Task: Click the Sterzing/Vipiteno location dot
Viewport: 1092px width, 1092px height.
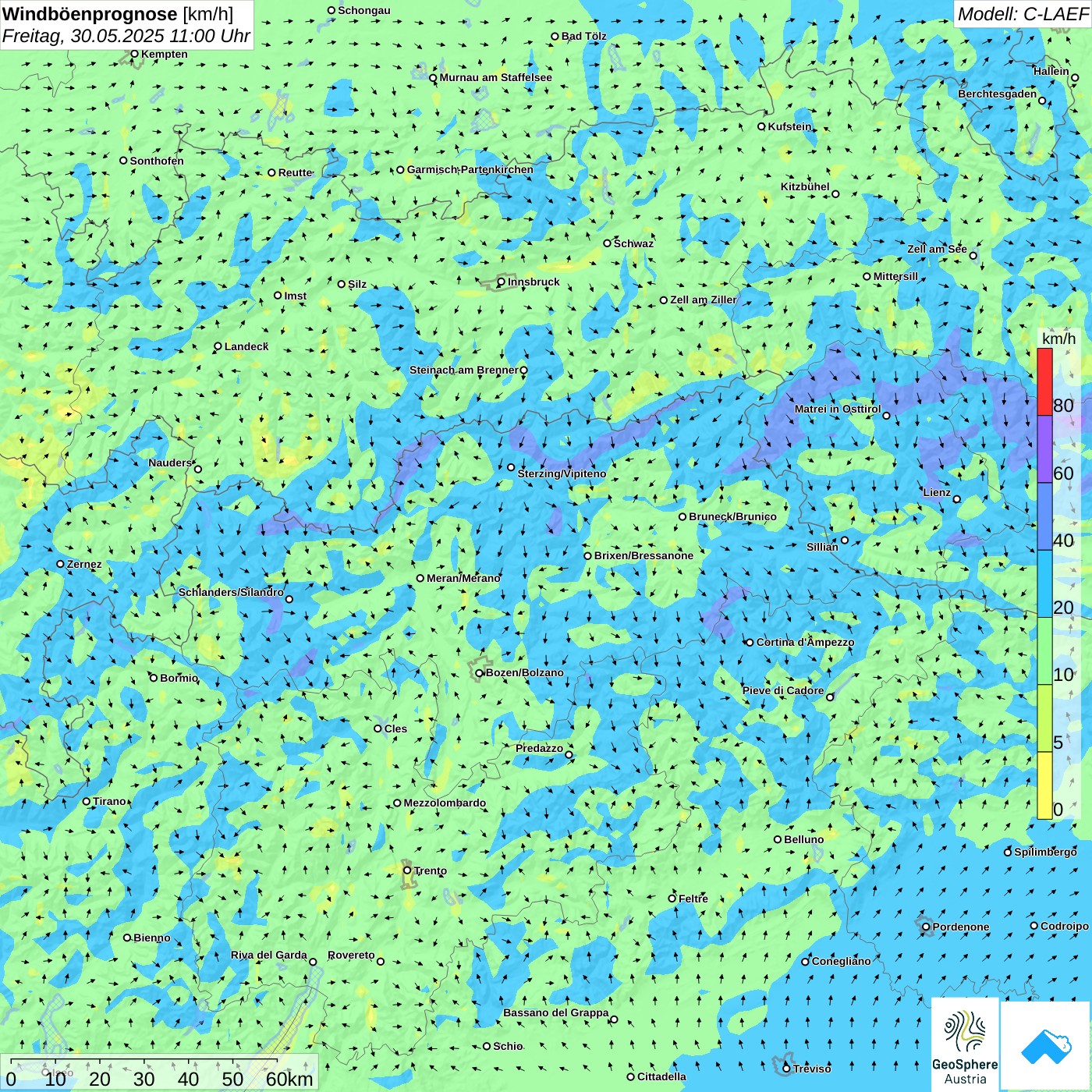Action: (x=512, y=467)
